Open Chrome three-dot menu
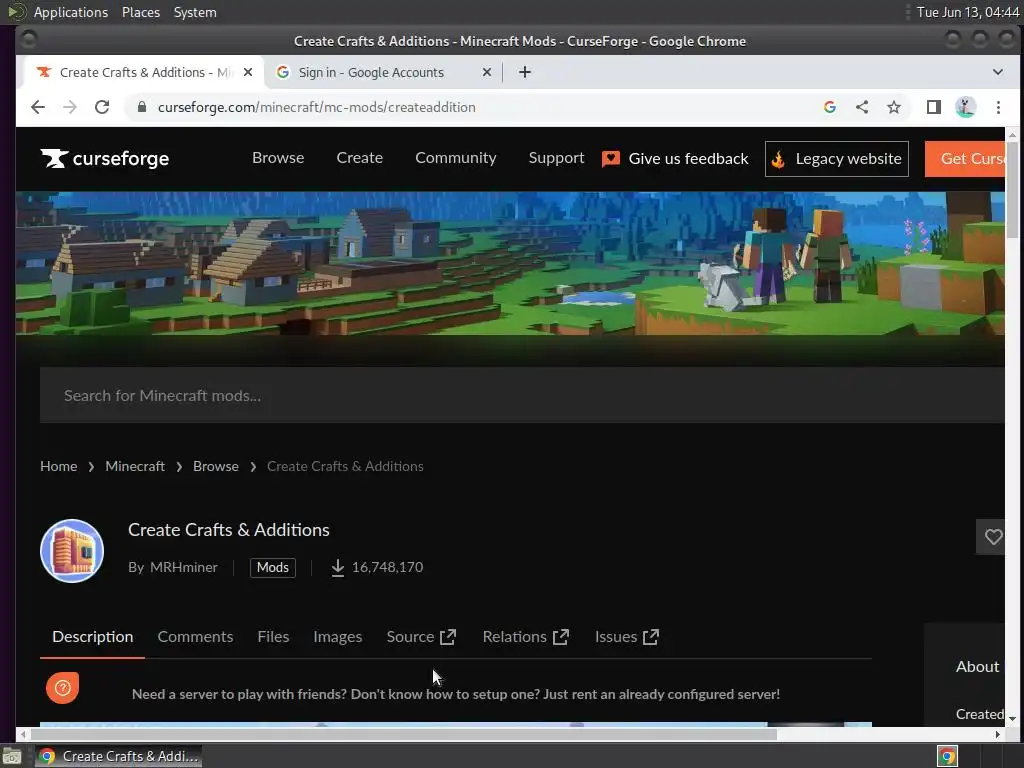This screenshot has width=1024, height=768. tap(998, 107)
